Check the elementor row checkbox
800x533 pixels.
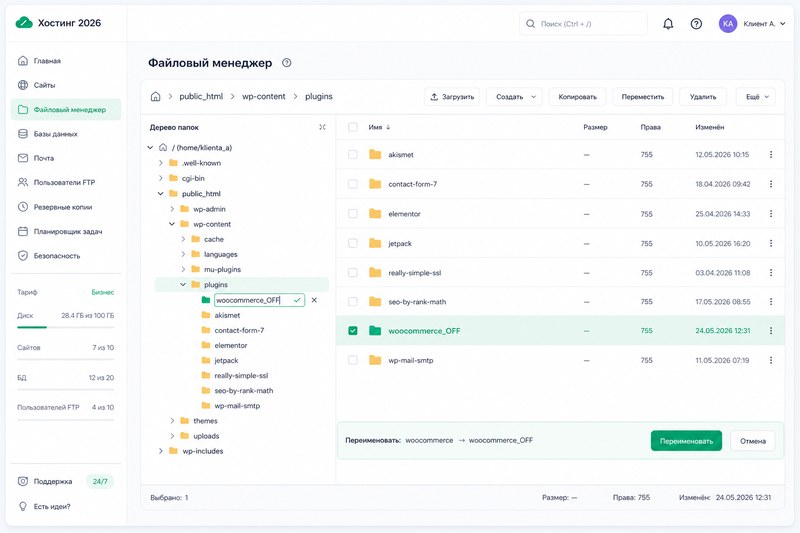point(353,214)
